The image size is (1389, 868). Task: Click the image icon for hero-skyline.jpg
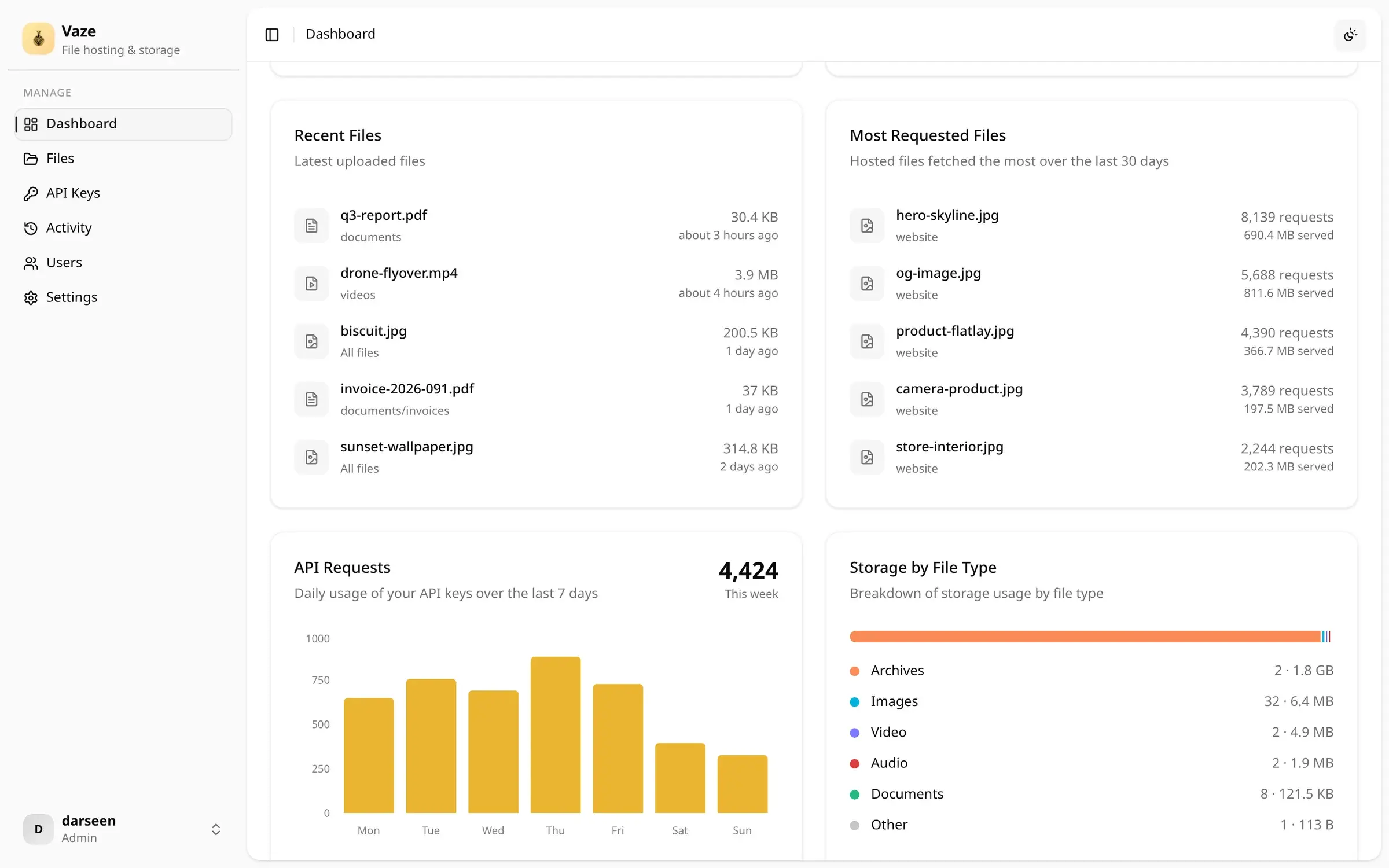867,226
